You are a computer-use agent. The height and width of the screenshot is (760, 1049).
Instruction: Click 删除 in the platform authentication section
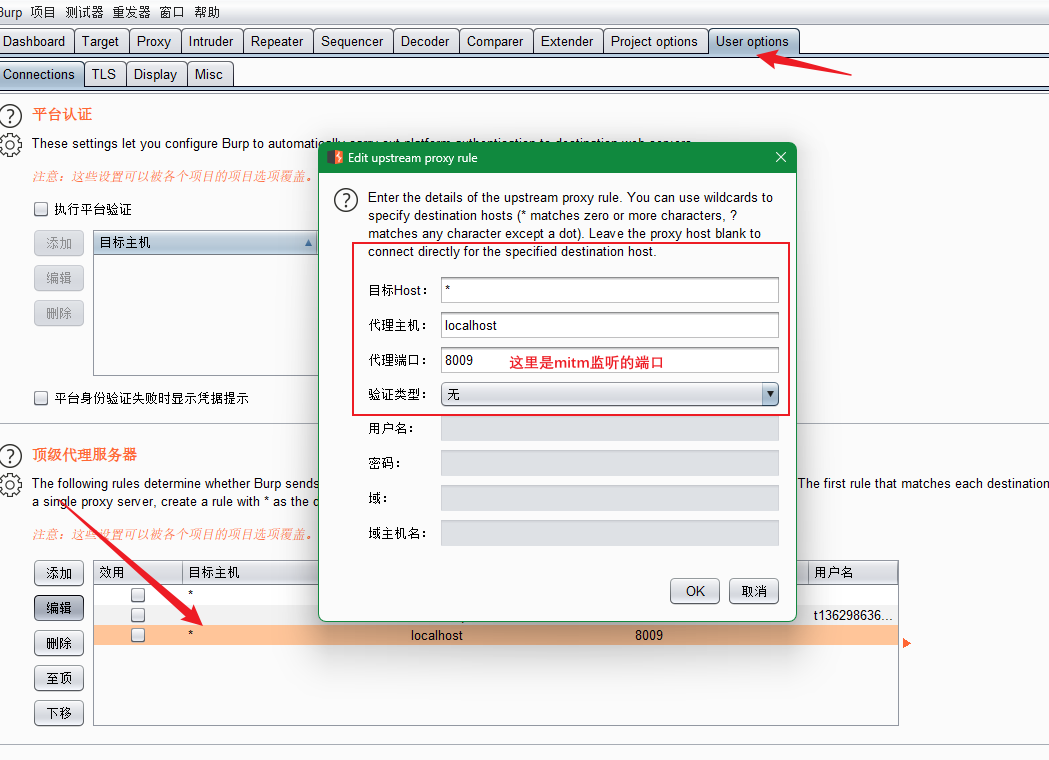59,313
